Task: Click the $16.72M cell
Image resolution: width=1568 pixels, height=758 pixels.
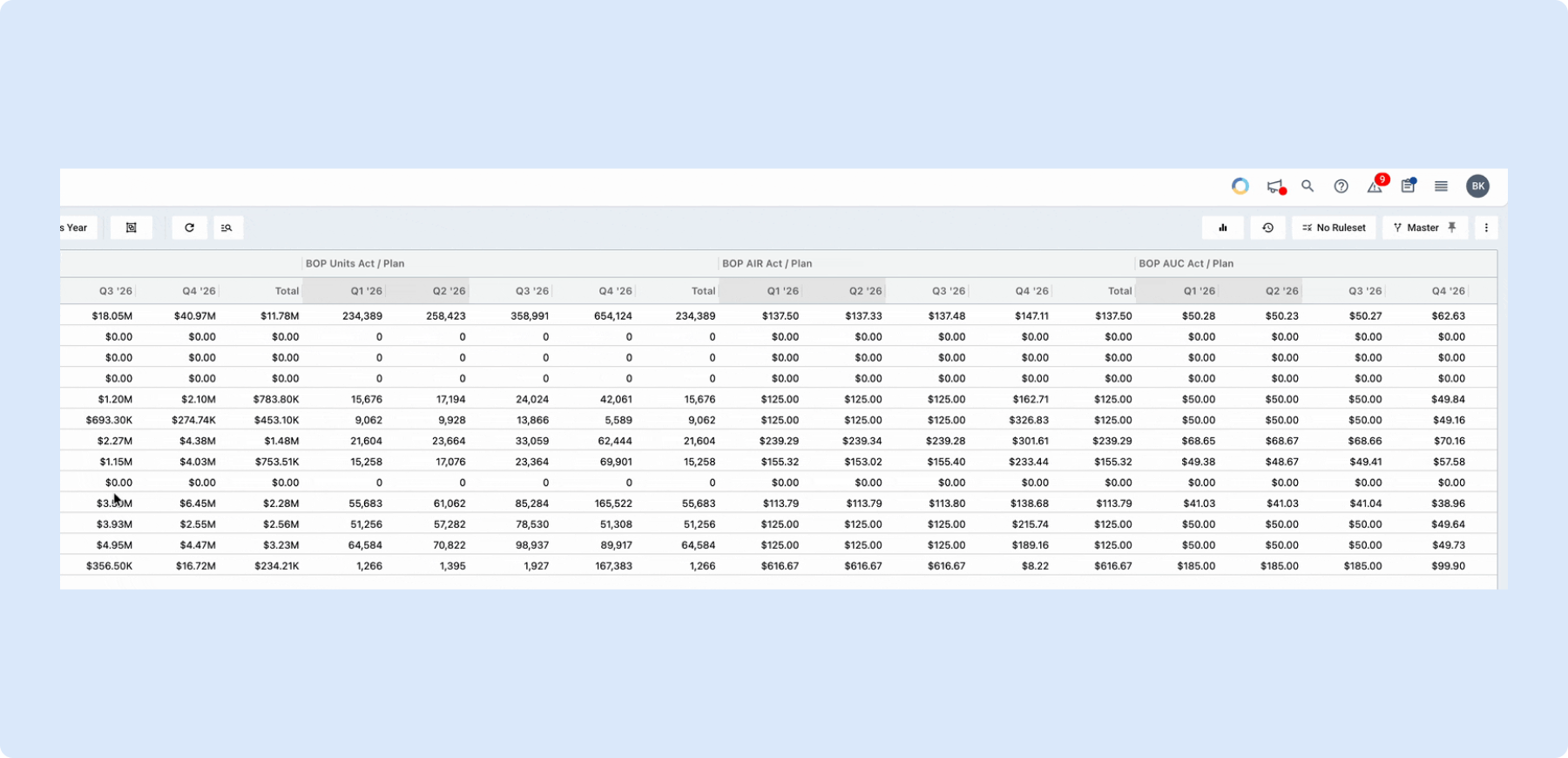Action: click(x=196, y=566)
